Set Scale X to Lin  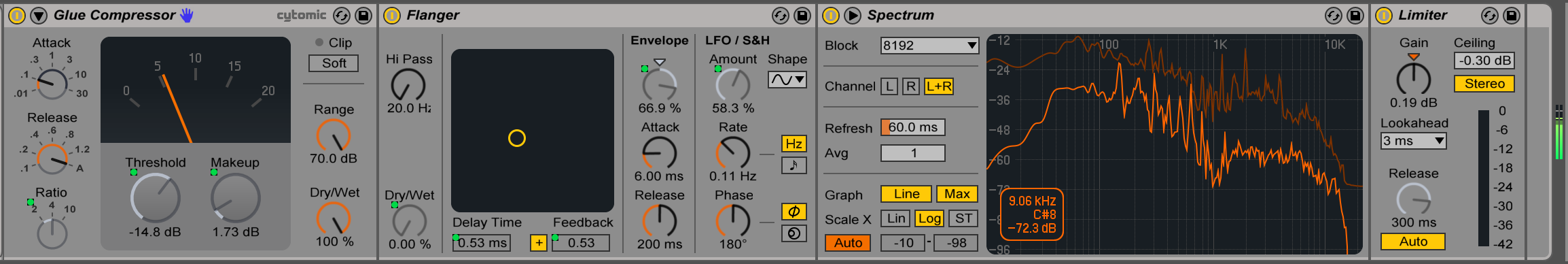point(896,218)
